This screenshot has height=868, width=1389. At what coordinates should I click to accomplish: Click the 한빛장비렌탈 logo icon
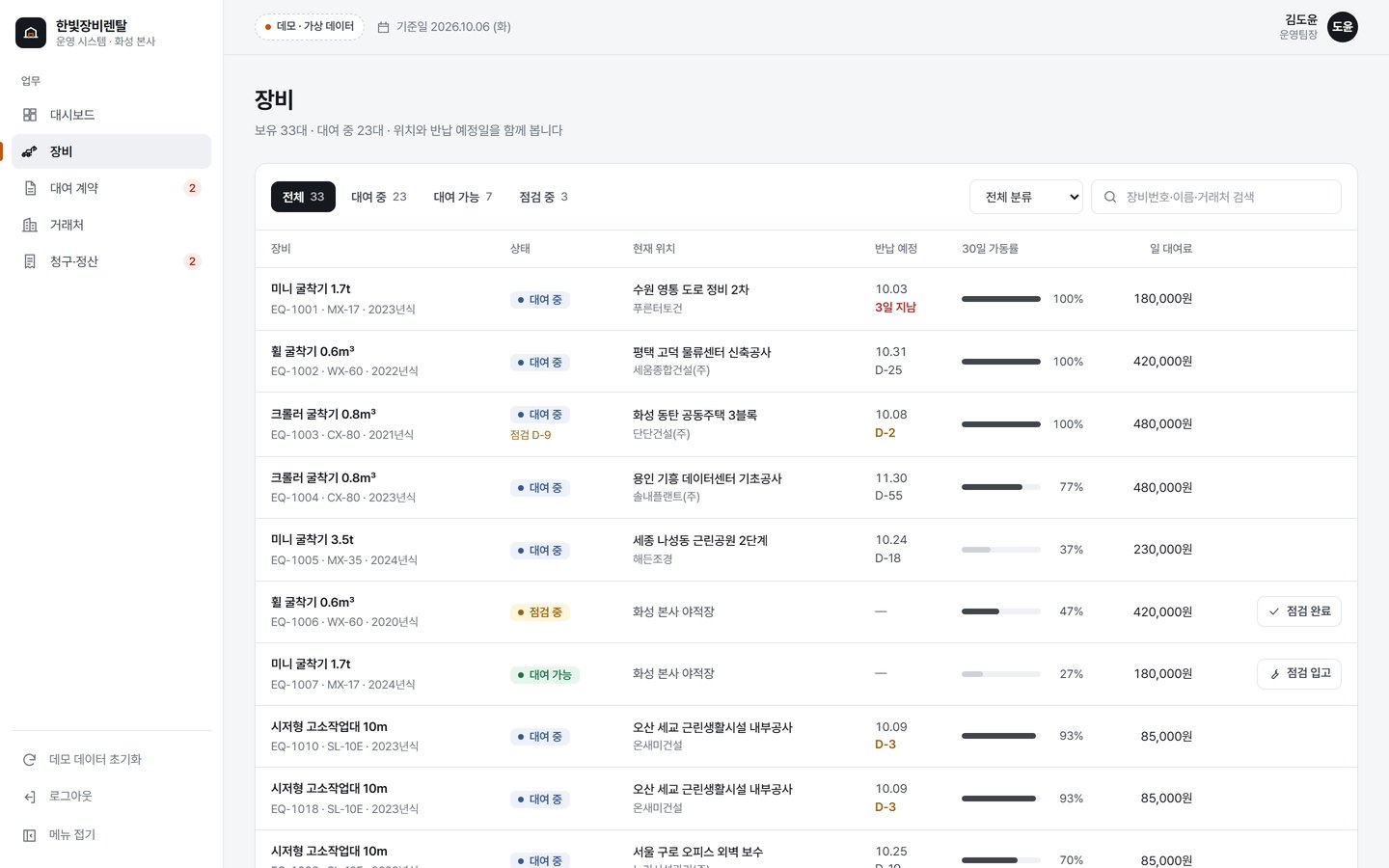point(31,33)
